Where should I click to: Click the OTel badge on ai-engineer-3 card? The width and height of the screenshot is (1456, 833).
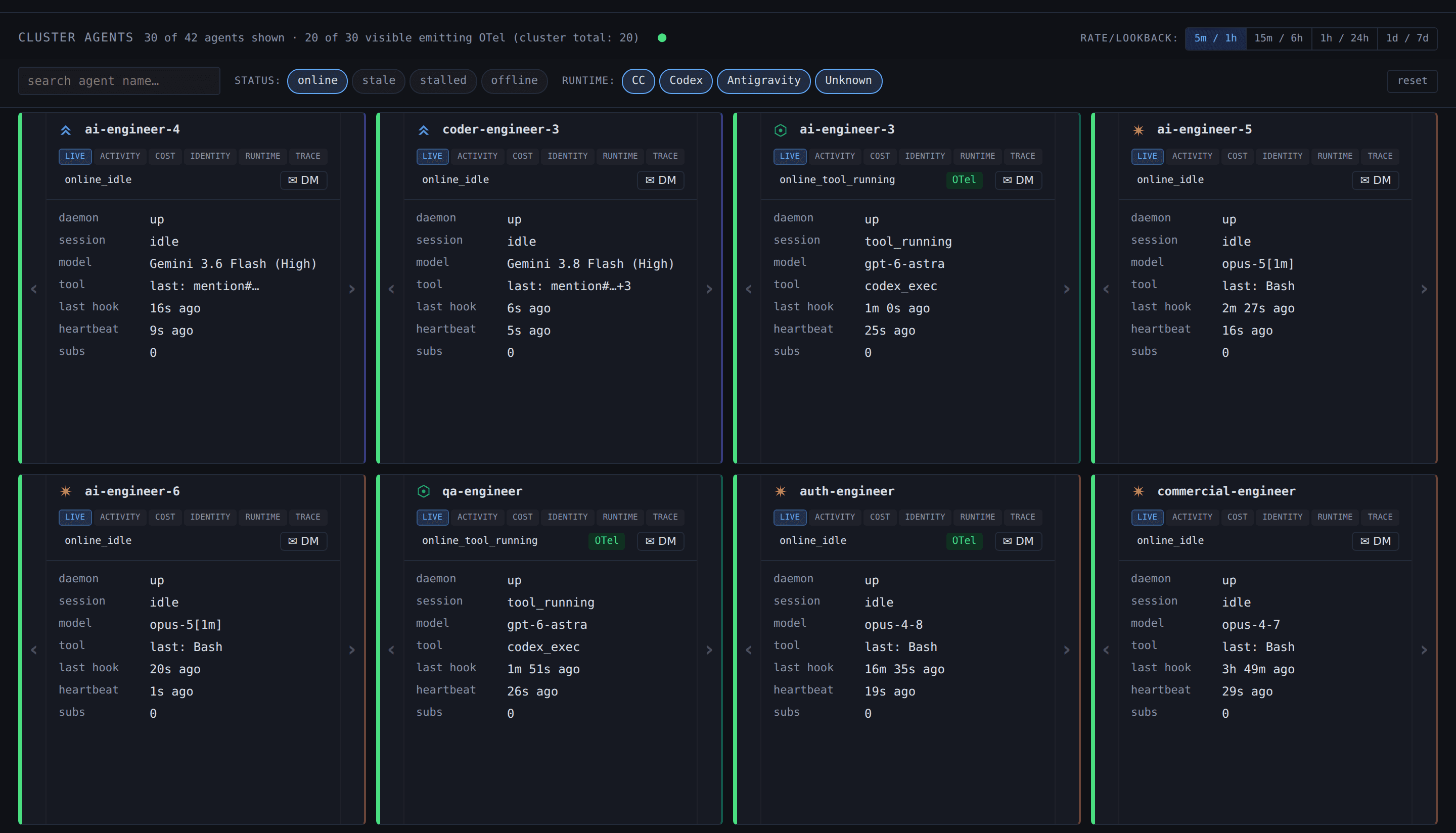(x=964, y=179)
